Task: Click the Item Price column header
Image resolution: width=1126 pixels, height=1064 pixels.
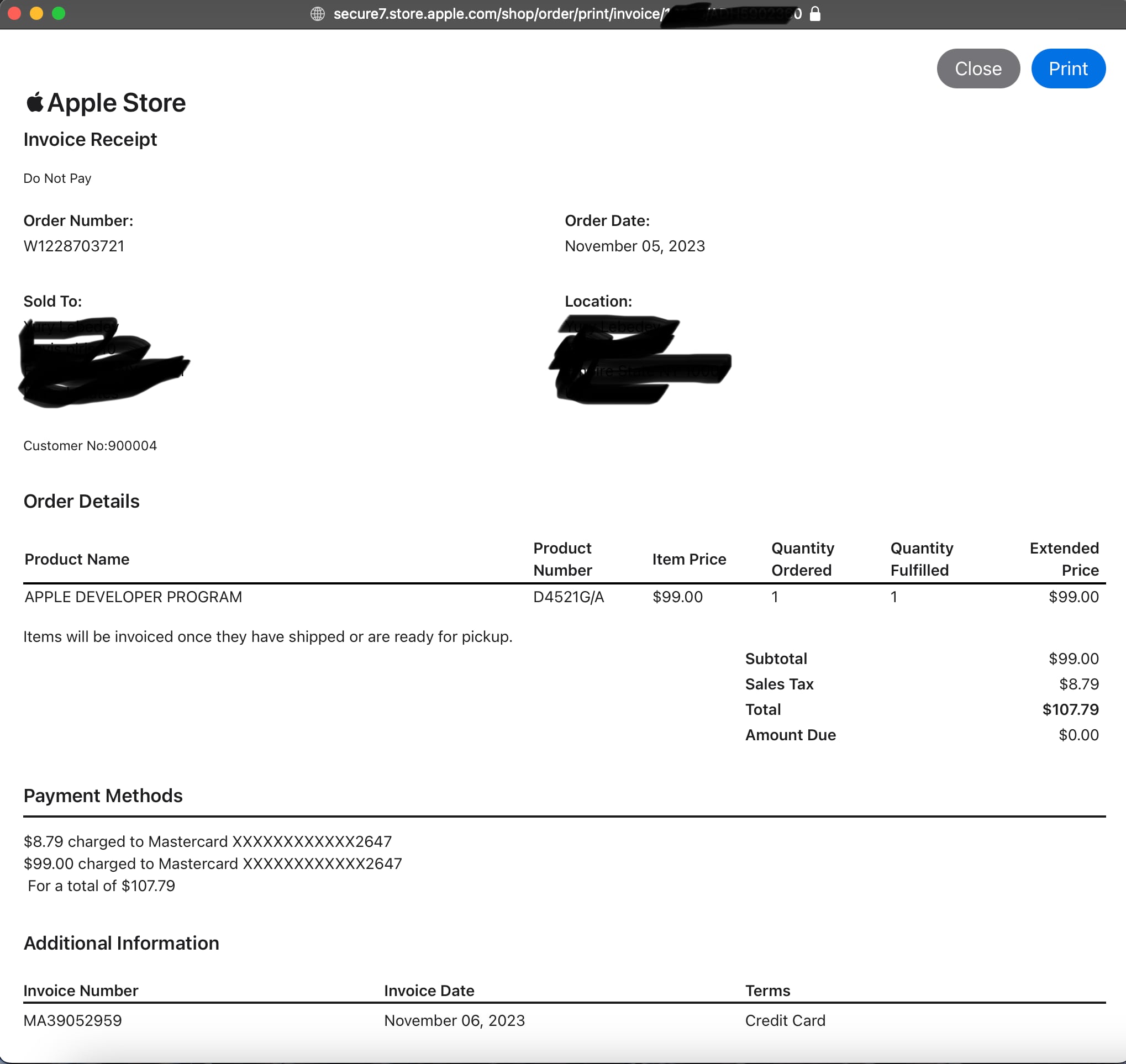Action: (x=689, y=559)
